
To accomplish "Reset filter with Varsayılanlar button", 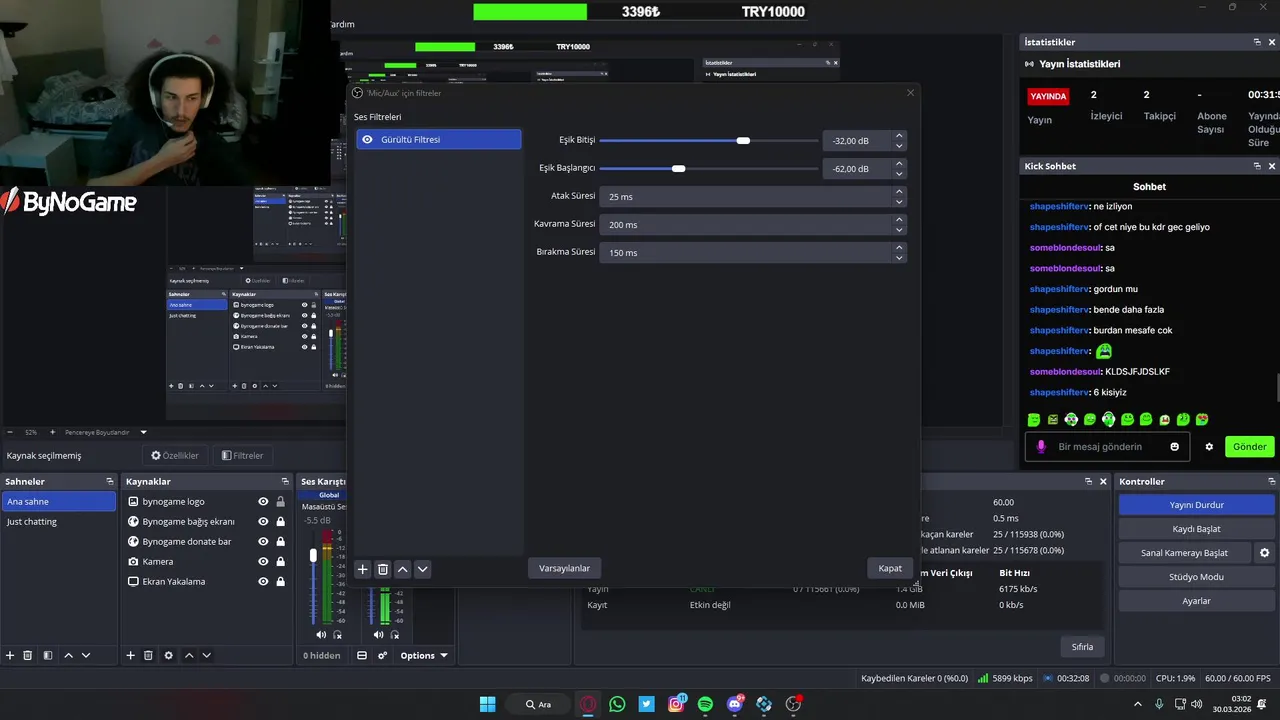I will click(x=564, y=568).
